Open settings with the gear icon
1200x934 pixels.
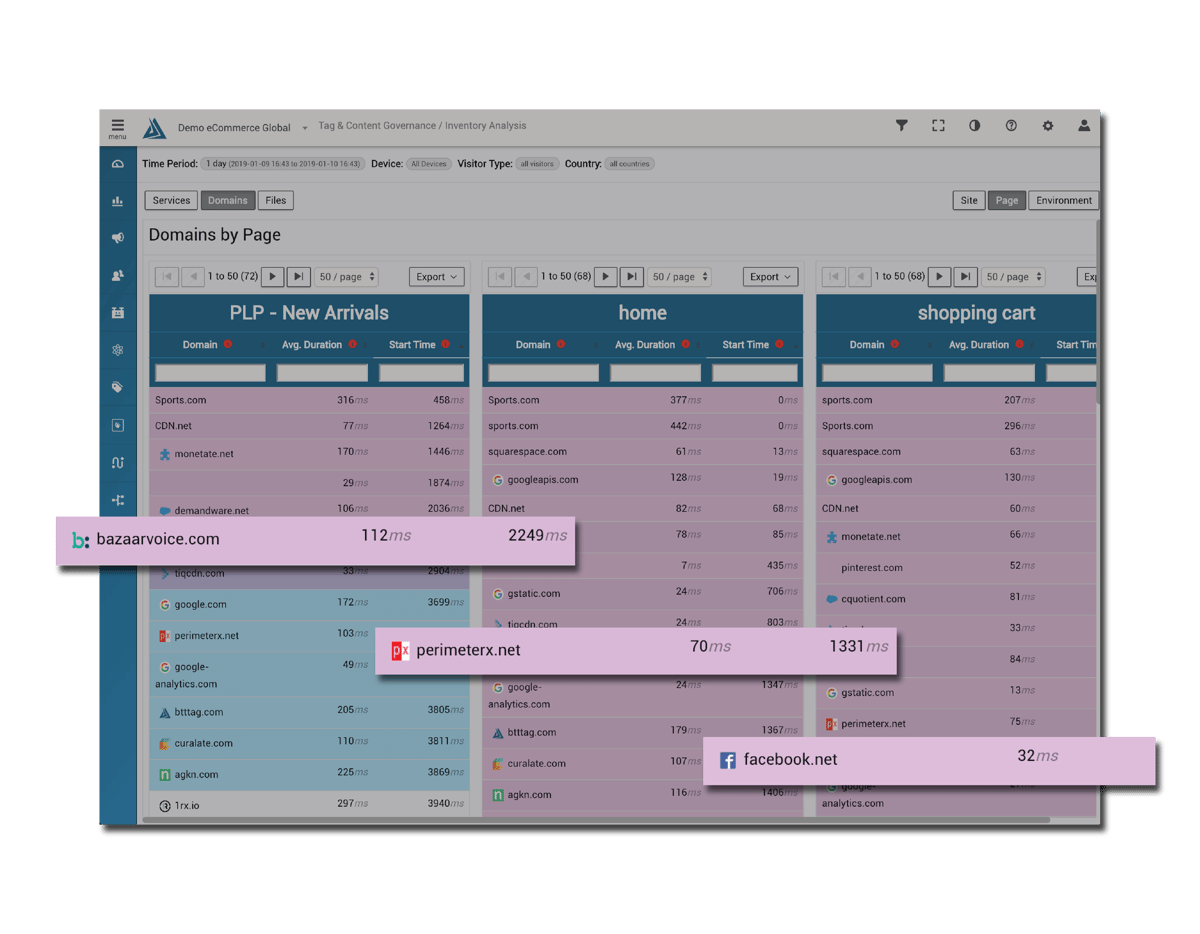pyautogui.click(x=1047, y=126)
